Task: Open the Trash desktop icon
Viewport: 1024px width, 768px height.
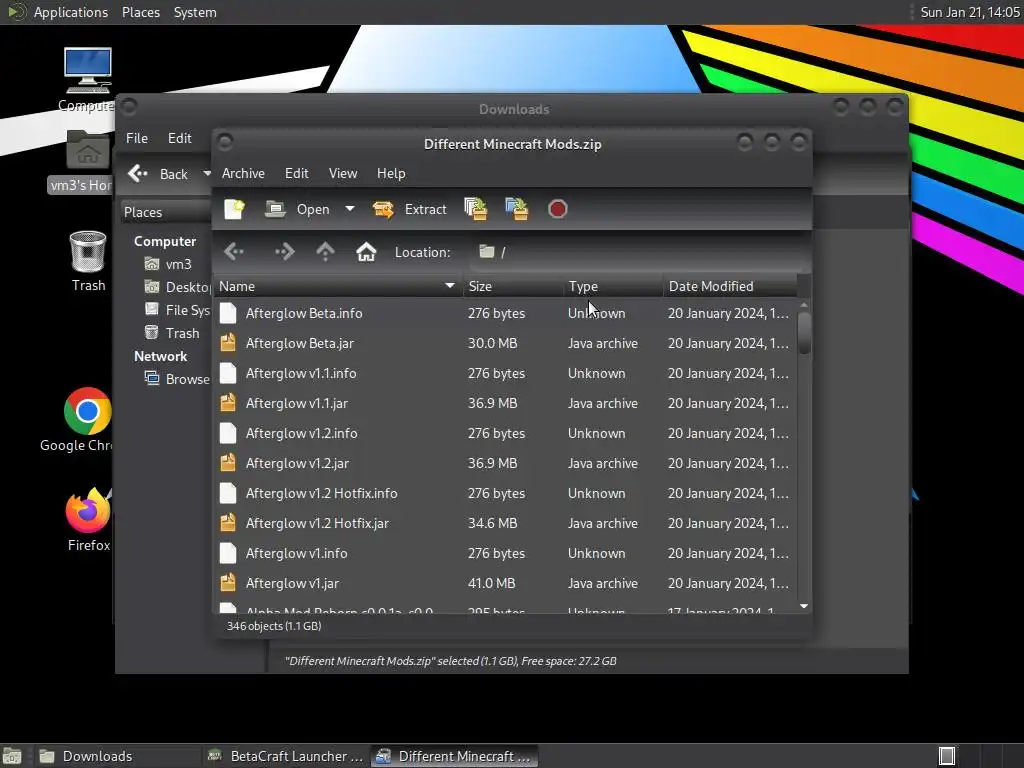Action: [x=88, y=261]
